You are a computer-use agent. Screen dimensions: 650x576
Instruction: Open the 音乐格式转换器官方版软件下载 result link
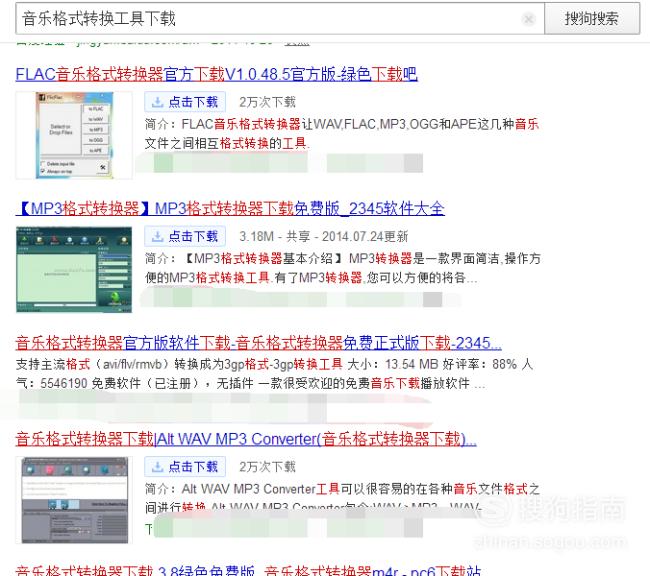(259, 343)
